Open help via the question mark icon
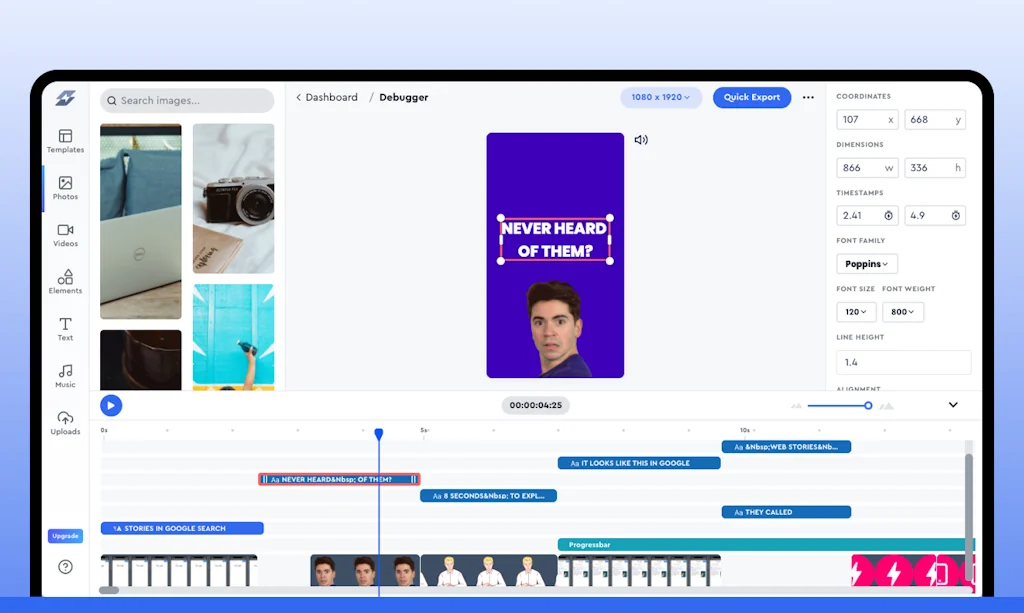 tap(65, 567)
